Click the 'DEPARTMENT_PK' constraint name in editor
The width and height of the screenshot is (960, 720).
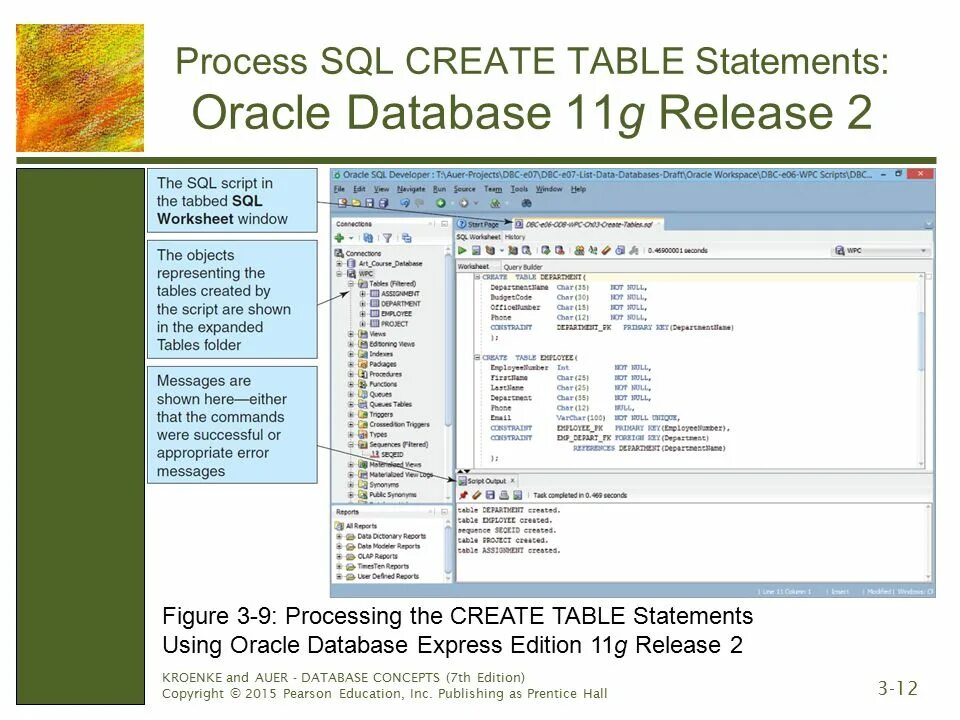(583, 328)
